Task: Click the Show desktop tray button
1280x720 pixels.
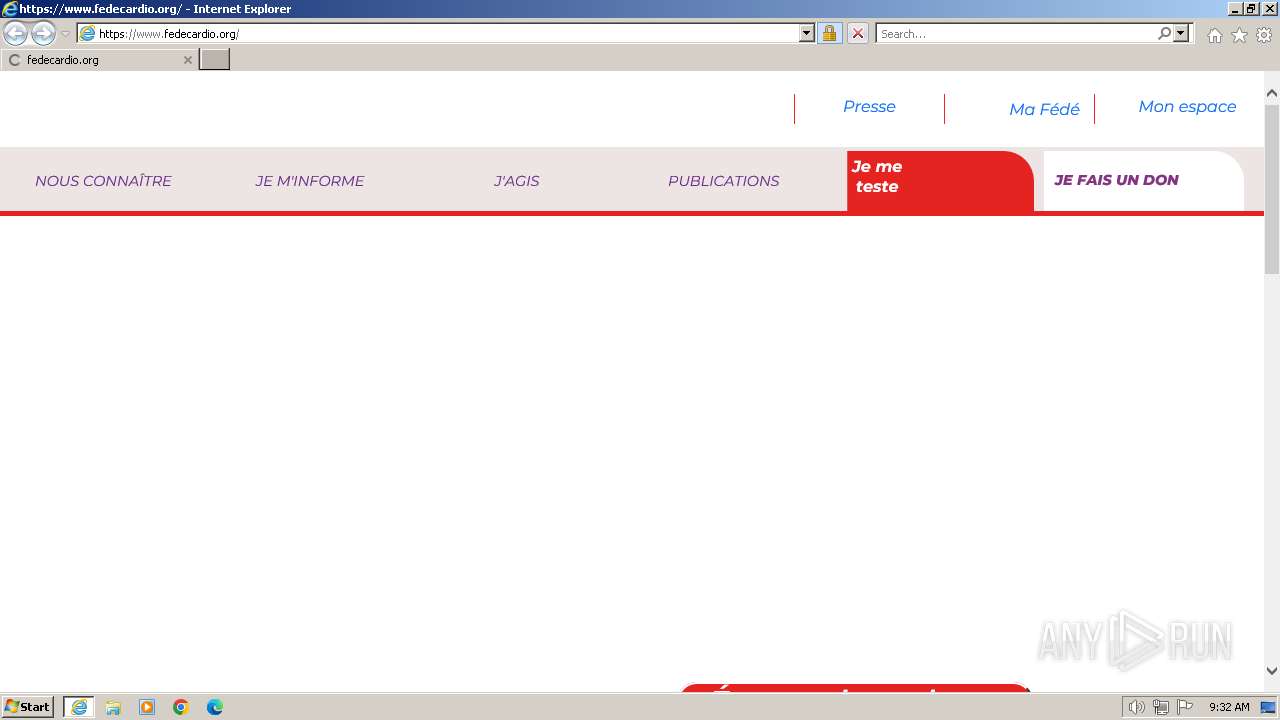Action: tap(1269, 707)
